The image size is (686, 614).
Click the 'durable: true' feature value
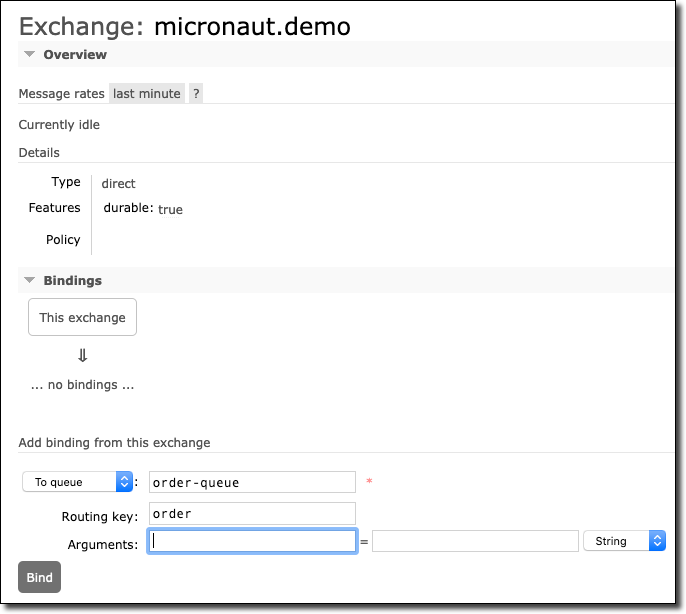click(x=143, y=209)
